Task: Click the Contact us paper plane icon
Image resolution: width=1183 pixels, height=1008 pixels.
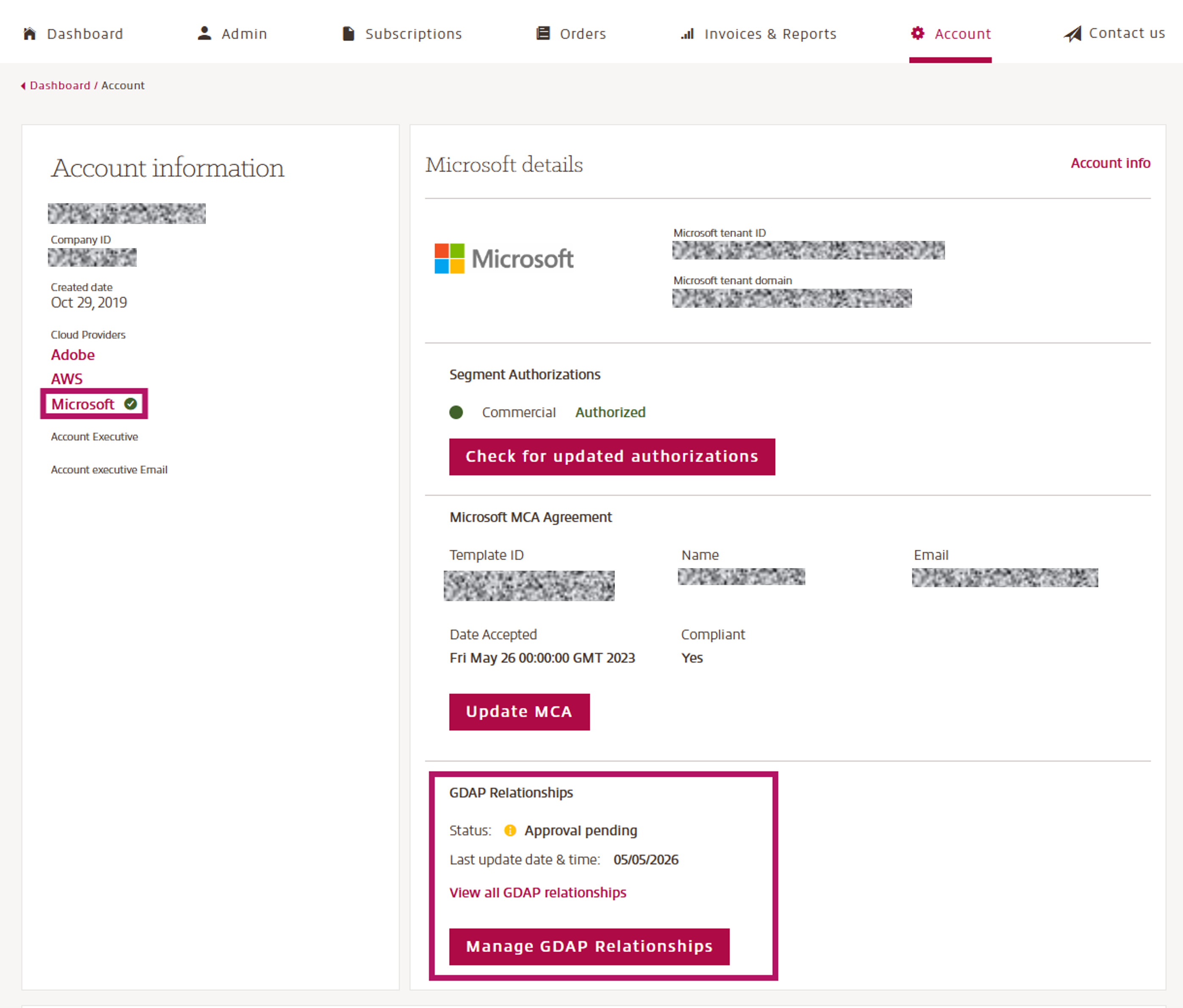Action: (x=1072, y=34)
